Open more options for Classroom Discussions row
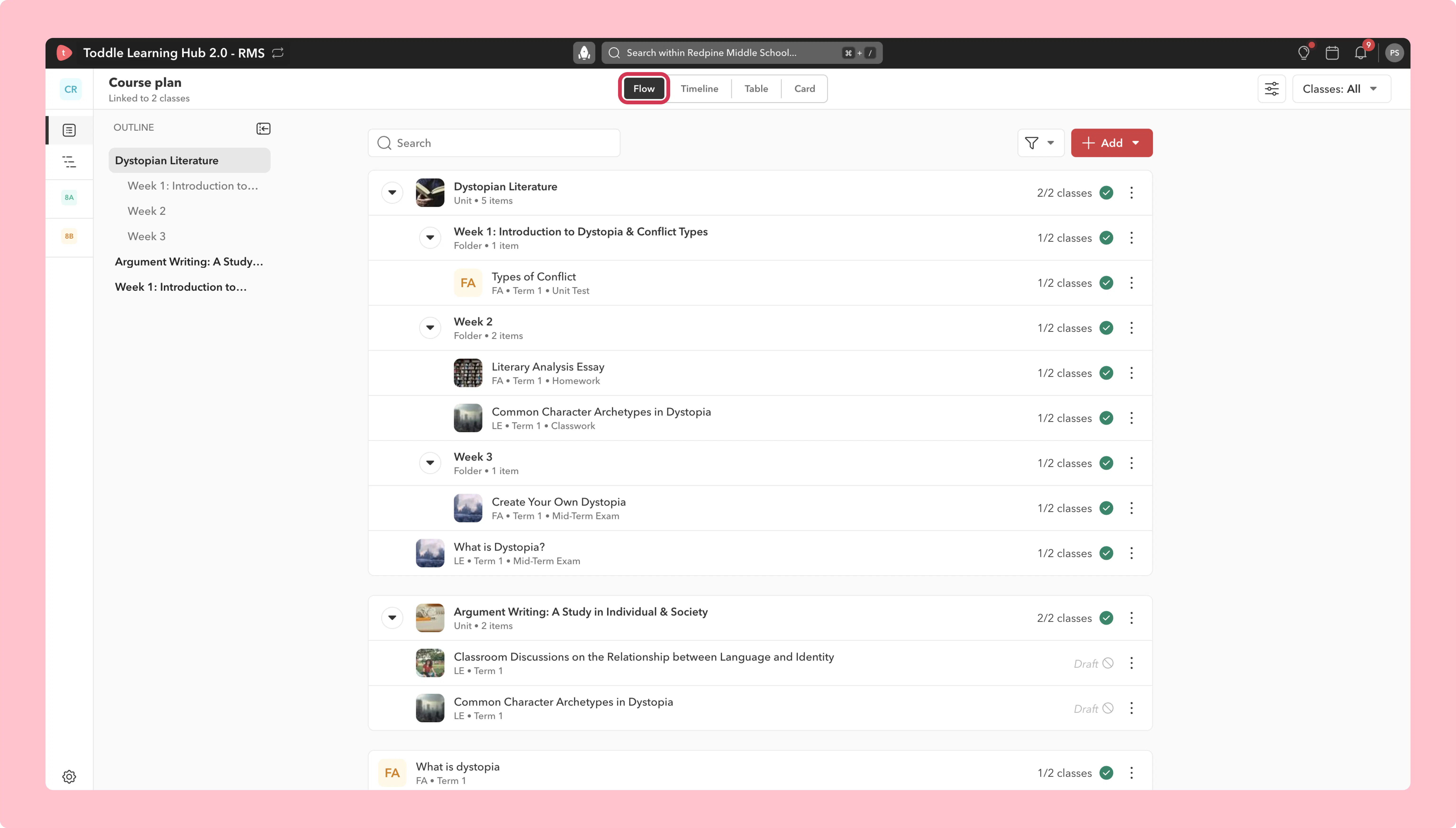Screen dimensions: 1456x828 pos(1132,663)
